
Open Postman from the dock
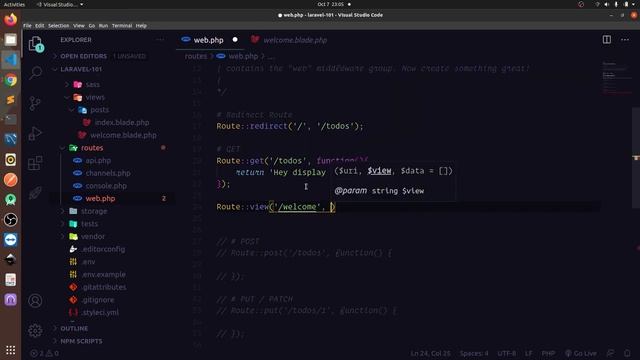tap(11, 180)
